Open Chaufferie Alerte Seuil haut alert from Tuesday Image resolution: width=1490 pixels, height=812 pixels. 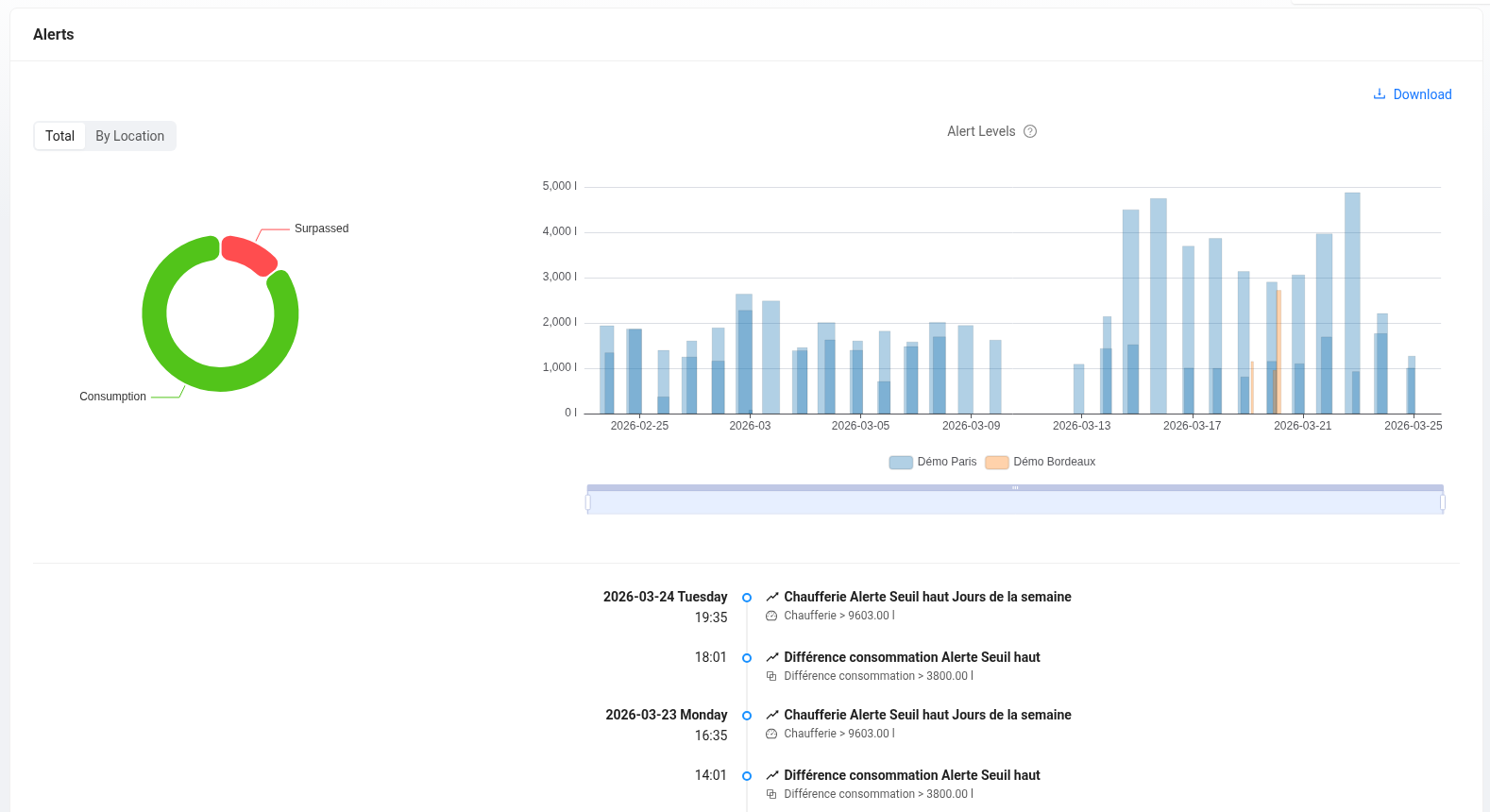[927, 597]
